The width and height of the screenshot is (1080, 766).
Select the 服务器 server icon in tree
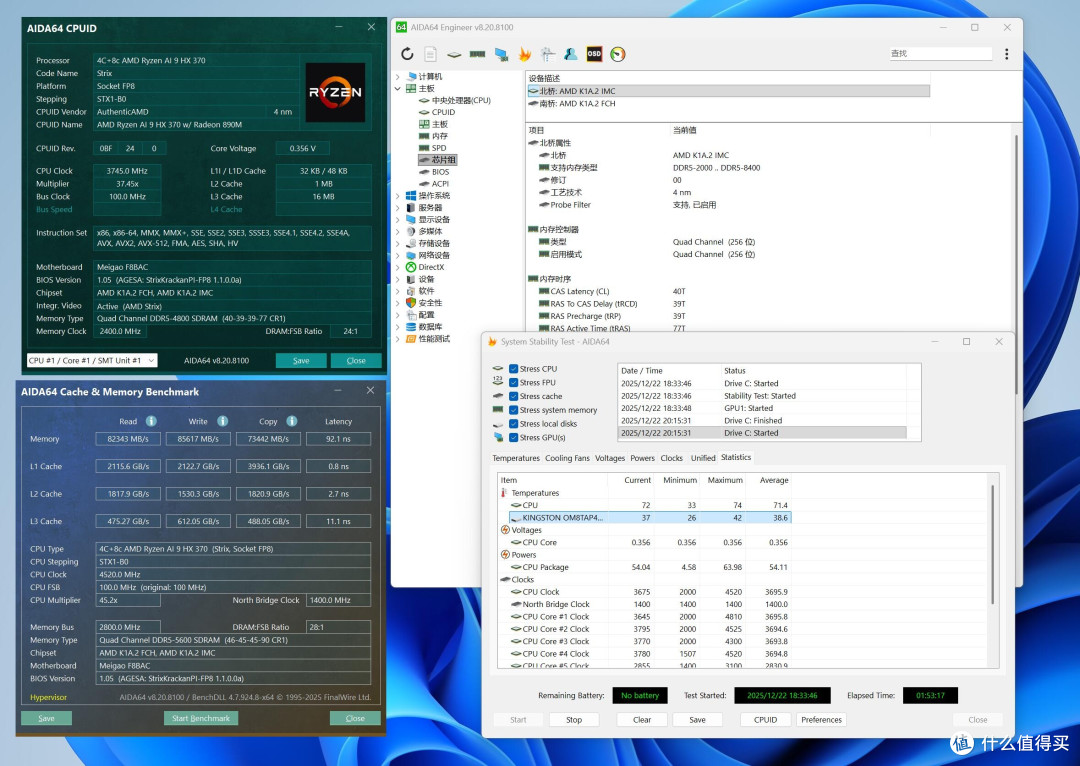pos(411,207)
